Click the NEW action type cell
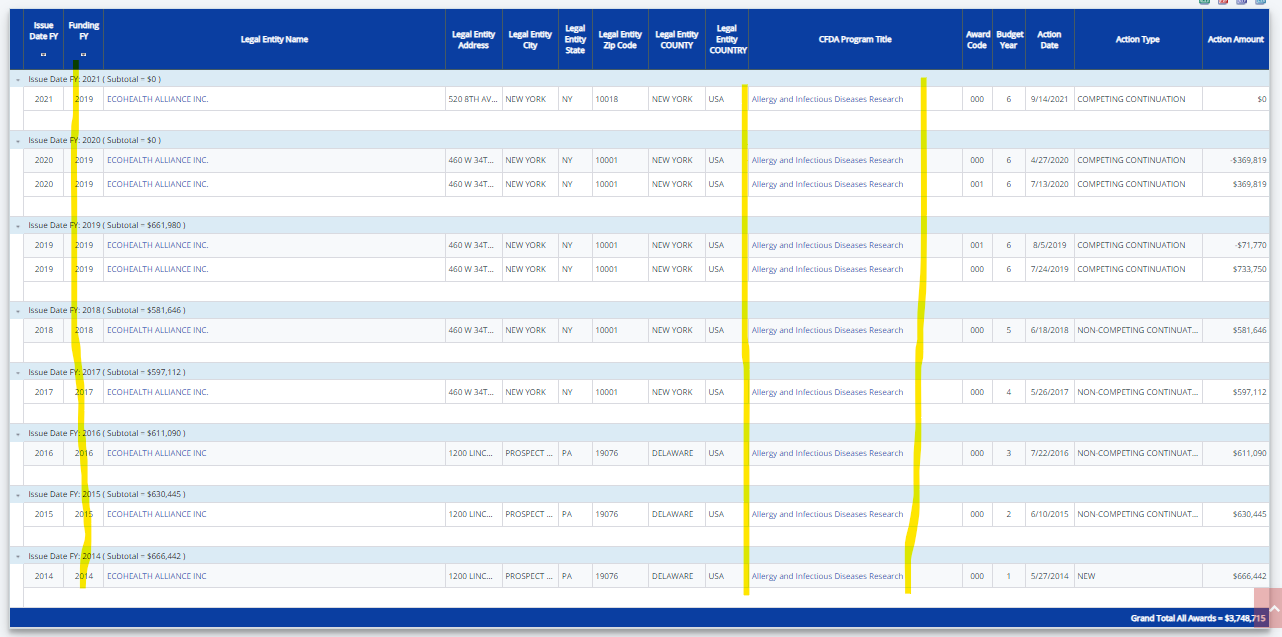Image resolution: width=1282 pixels, height=637 pixels. (x=1138, y=576)
